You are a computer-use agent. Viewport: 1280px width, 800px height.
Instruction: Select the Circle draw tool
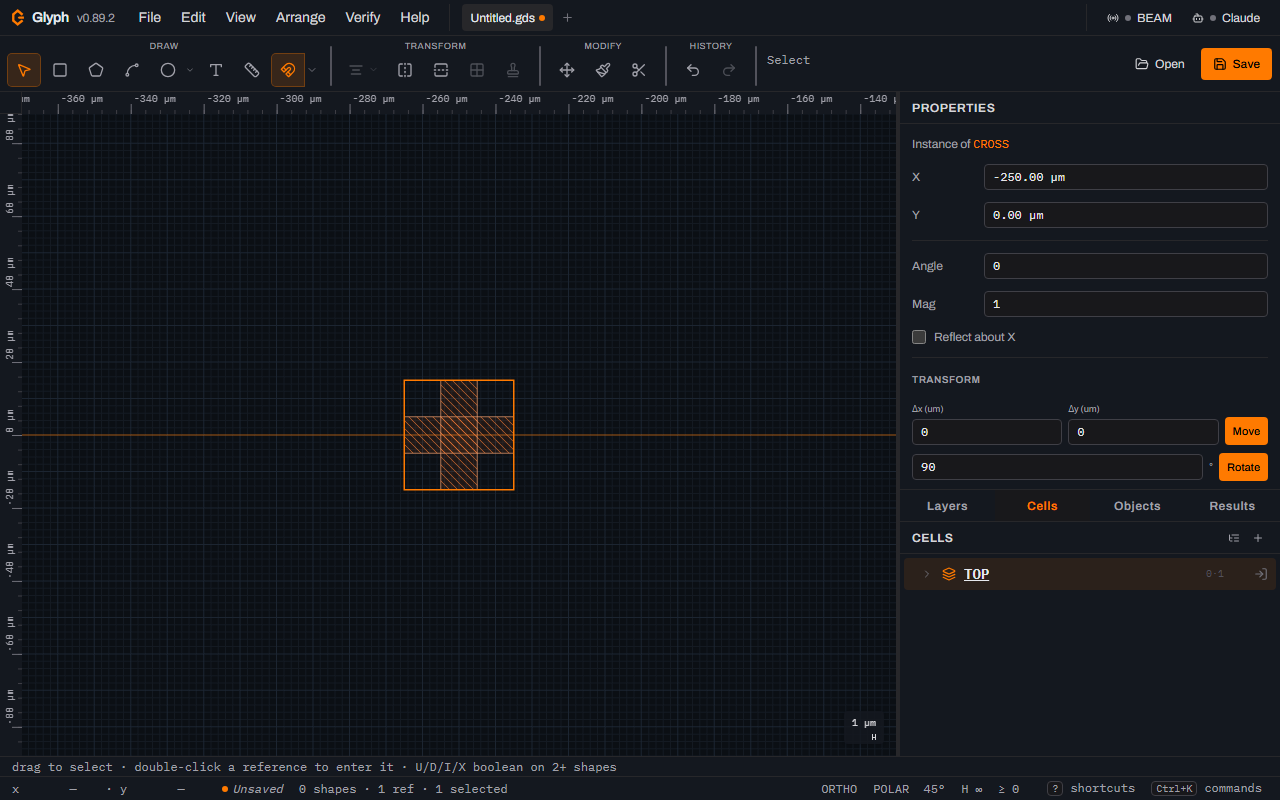[168, 70]
